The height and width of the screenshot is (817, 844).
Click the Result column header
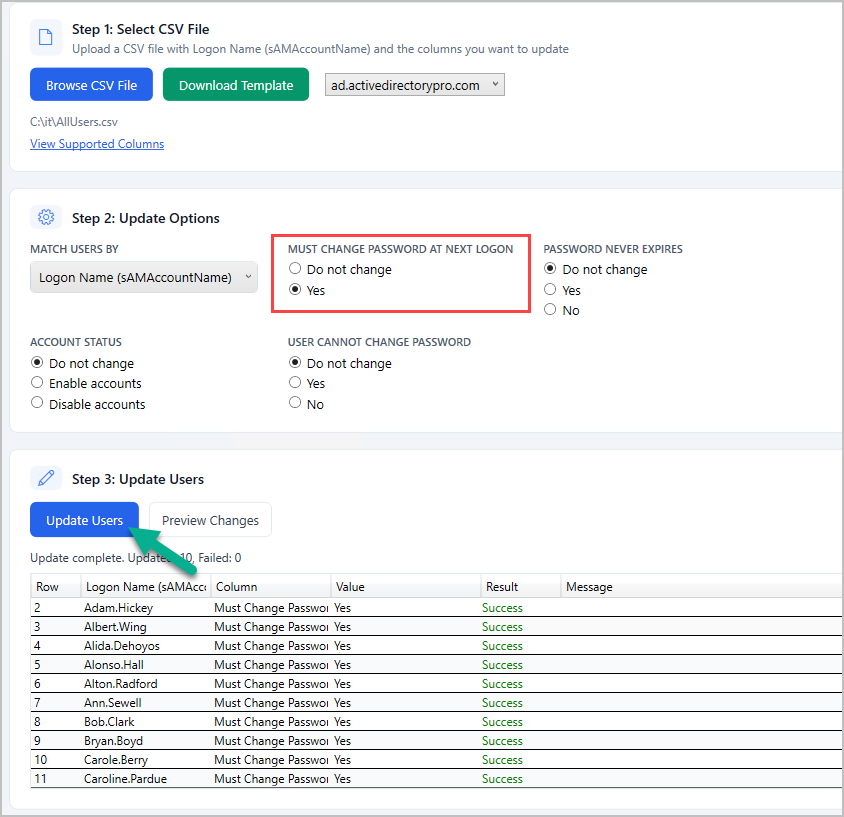click(521, 587)
